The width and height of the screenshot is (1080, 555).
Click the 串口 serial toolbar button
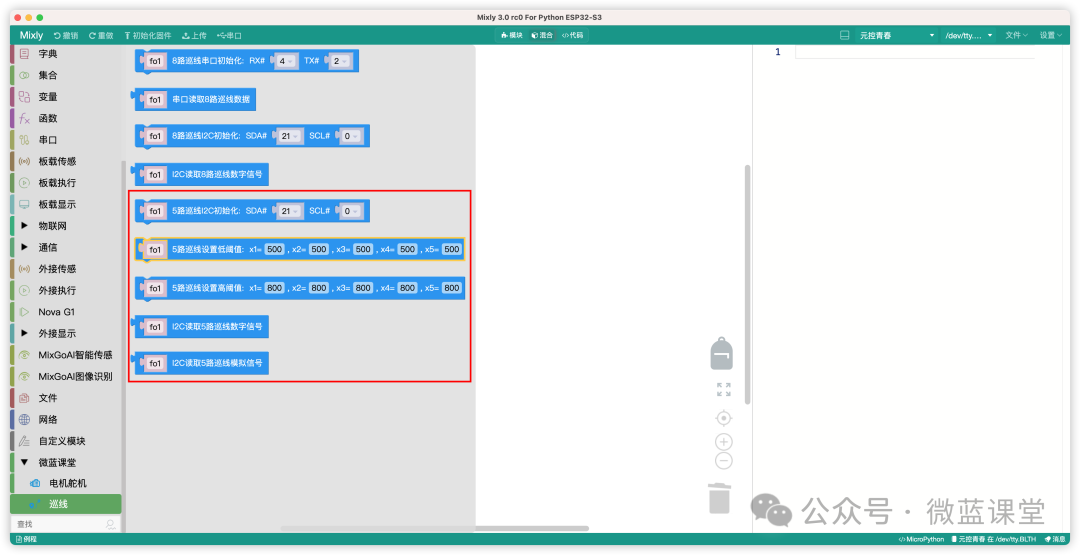click(229, 35)
